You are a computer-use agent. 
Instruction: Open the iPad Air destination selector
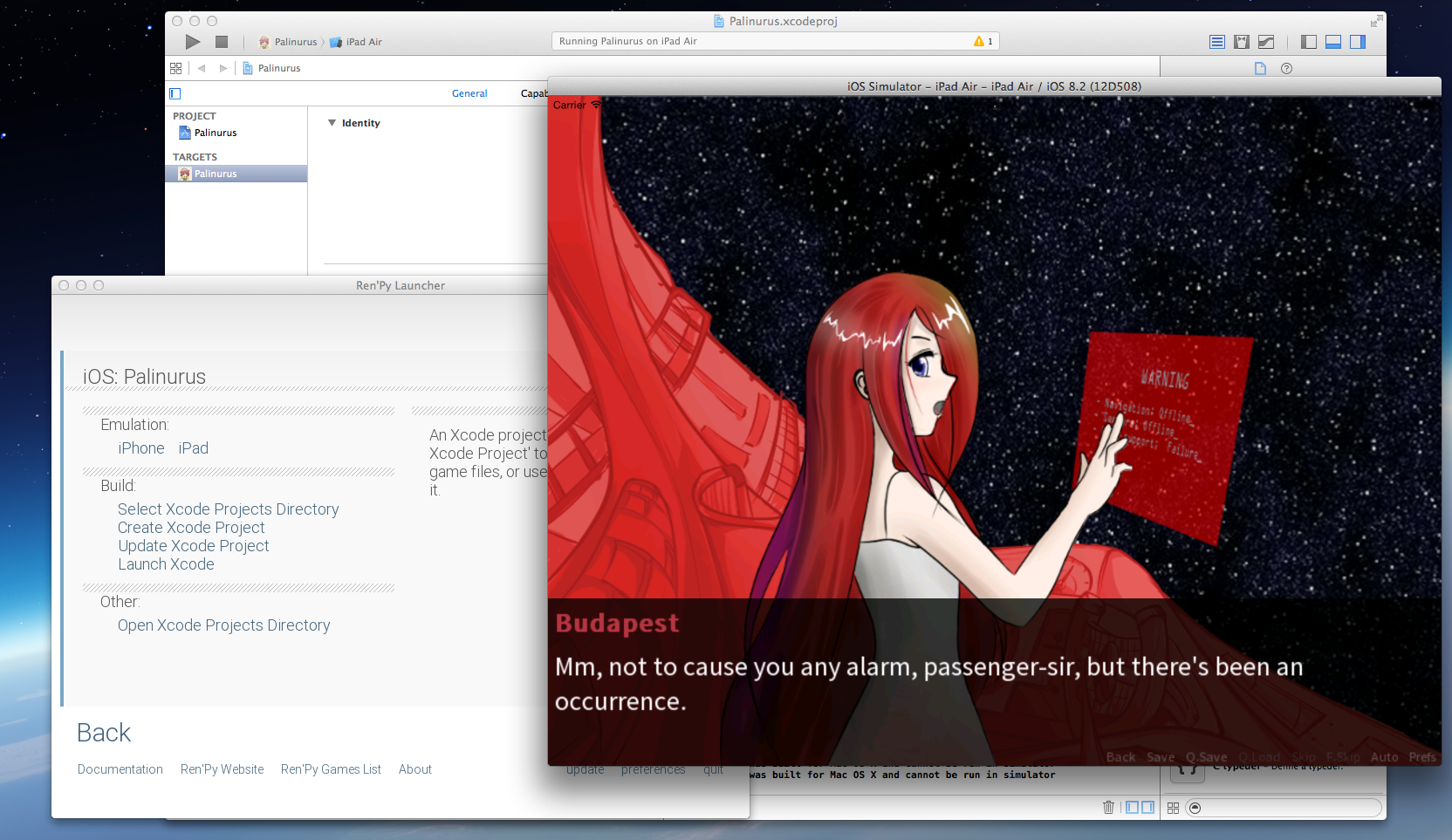pyautogui.click(x=356, y=42)
